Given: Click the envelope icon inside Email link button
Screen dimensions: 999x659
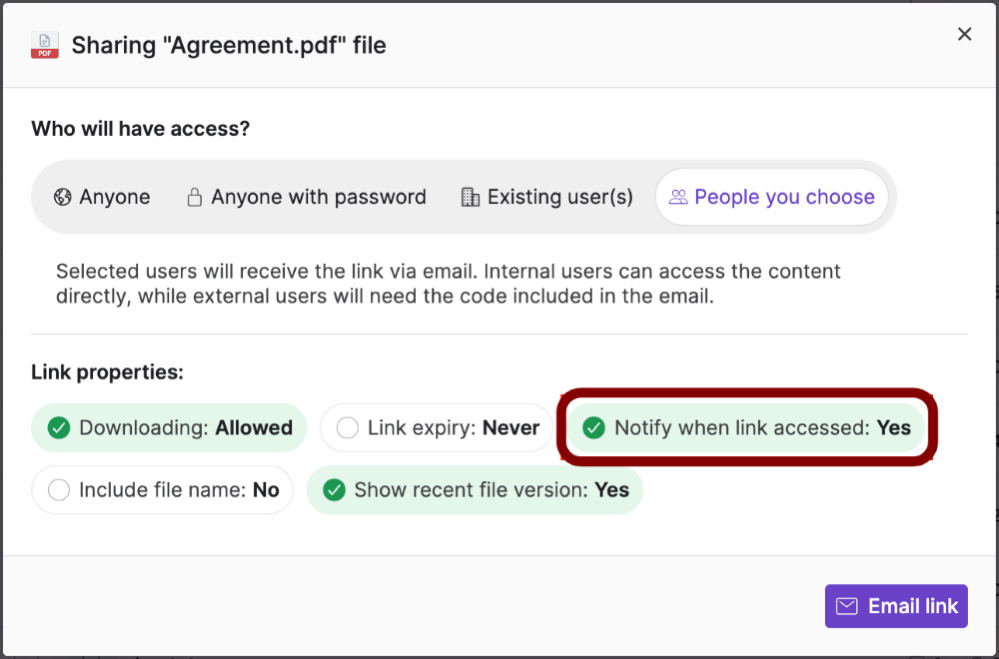Looking at the screenshot, I should click(847, 606).
